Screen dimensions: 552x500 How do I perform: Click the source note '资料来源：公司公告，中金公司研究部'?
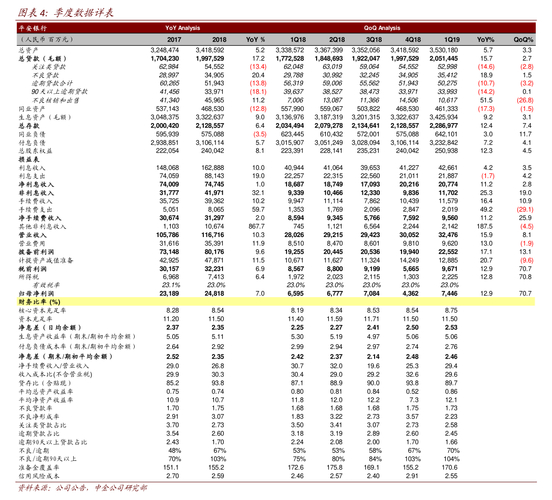(82, 488)
